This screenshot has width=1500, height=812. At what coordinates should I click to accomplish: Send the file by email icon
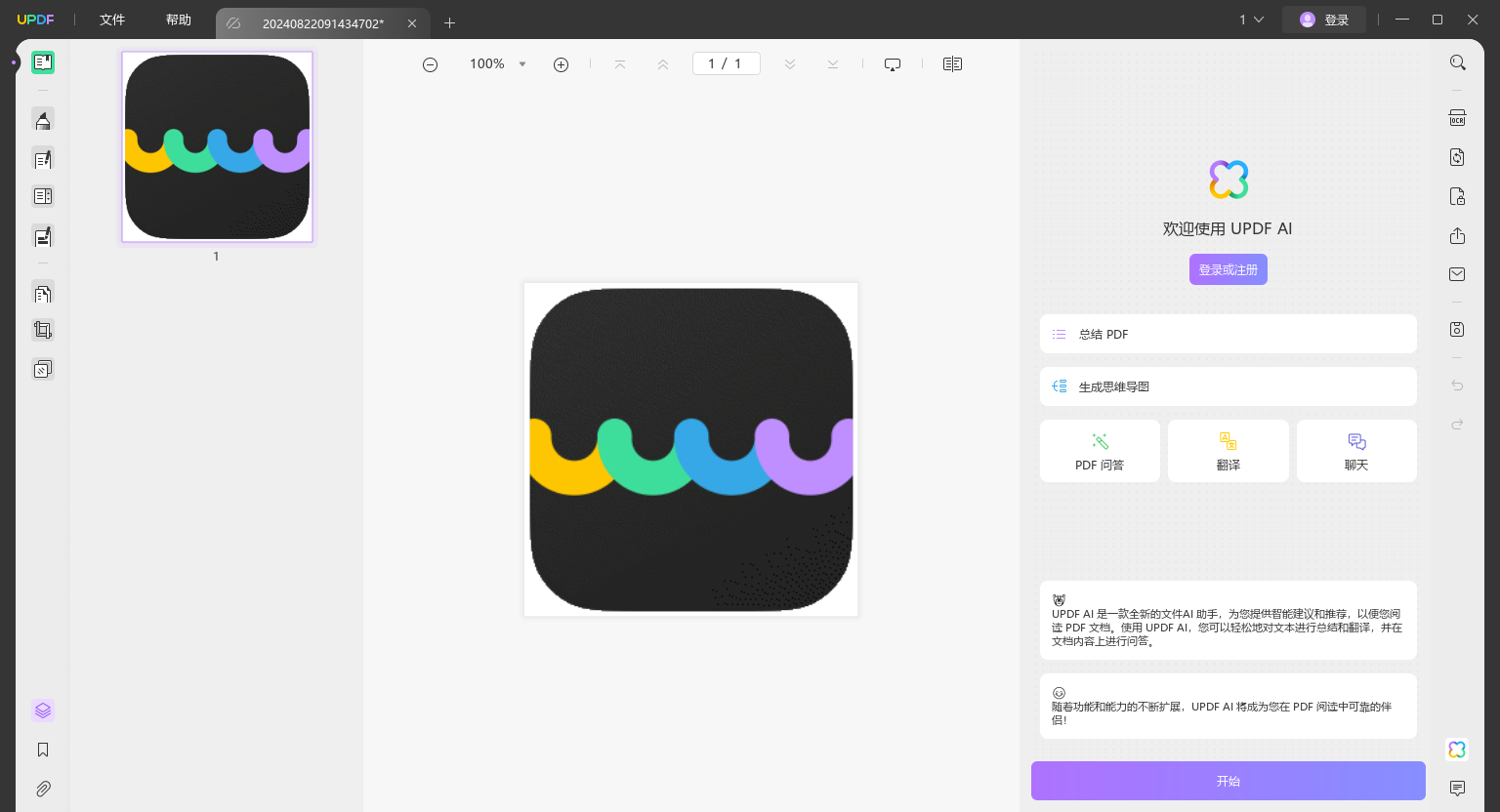coord(1457,274)
